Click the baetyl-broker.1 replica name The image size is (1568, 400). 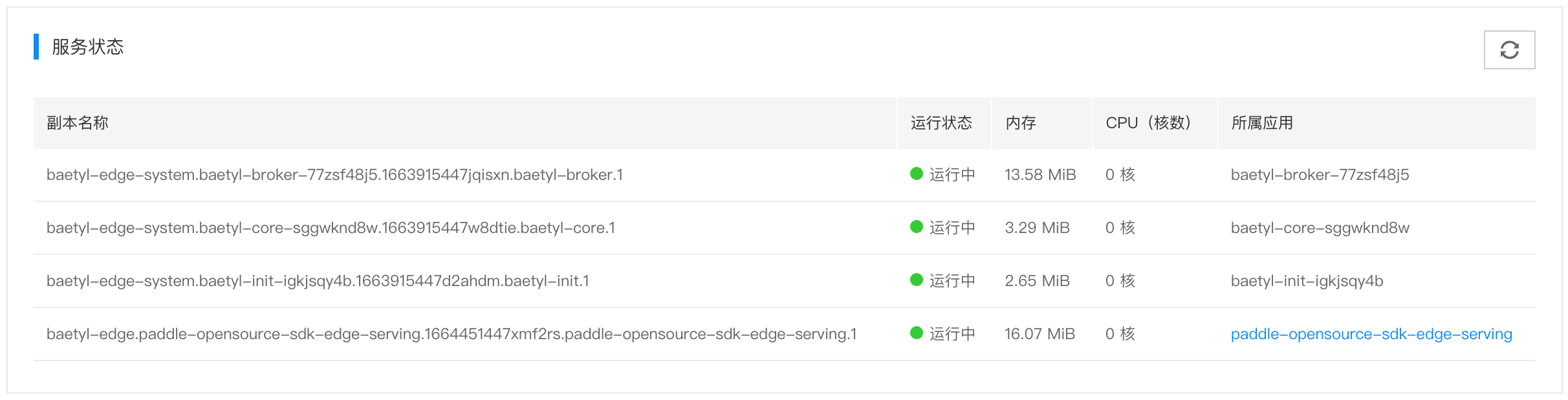point(334,175)
